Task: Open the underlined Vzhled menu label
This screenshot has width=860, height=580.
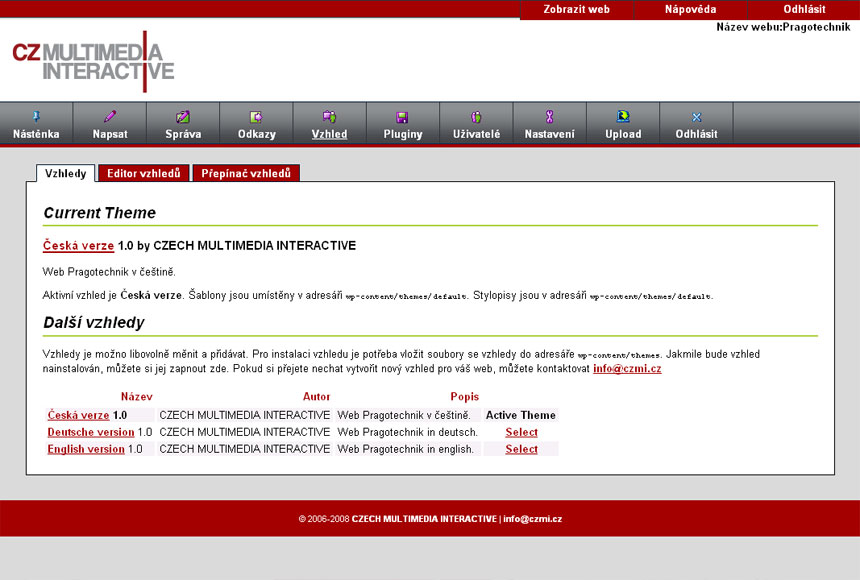Action: pos(329,134)
